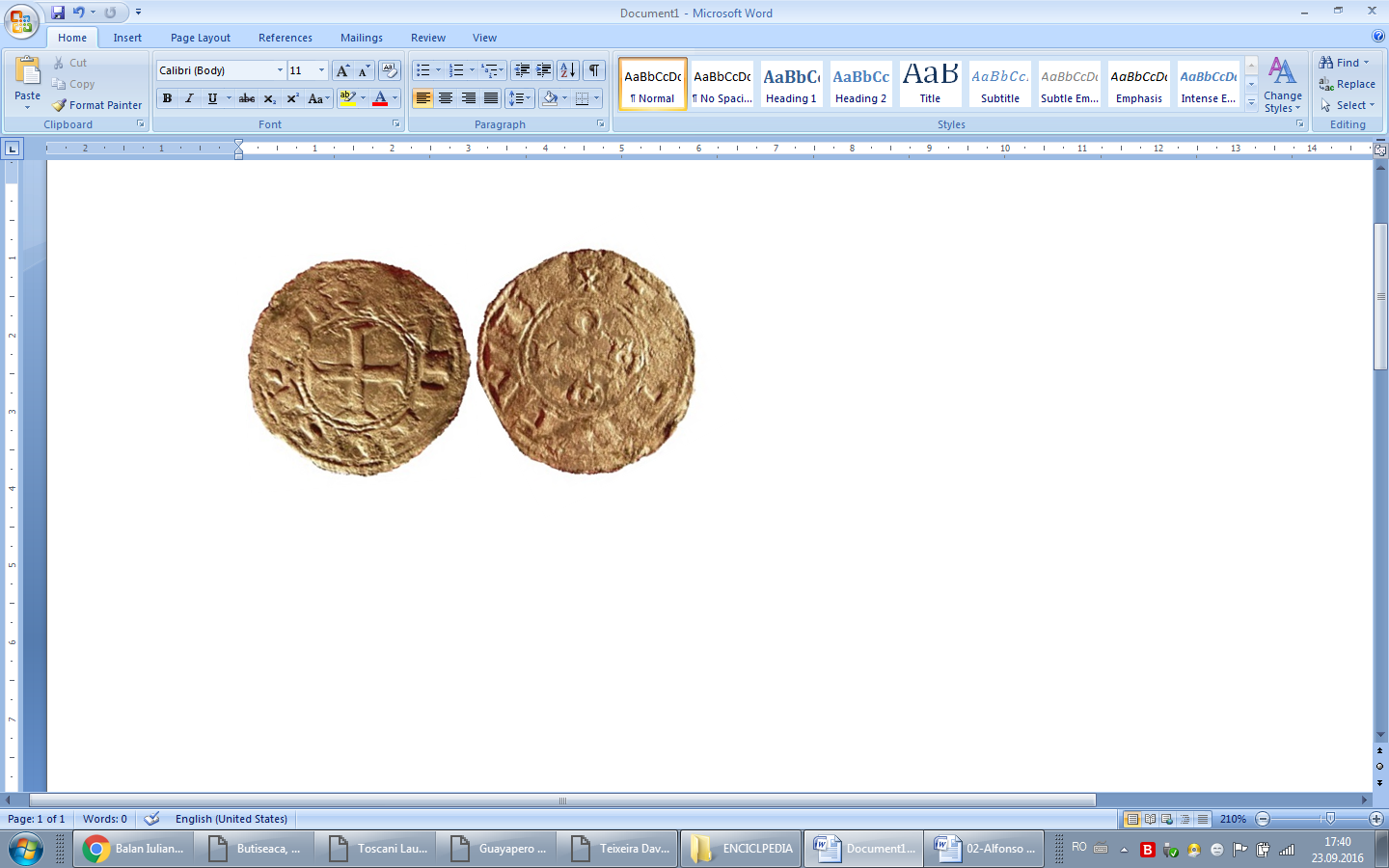Open the font name dropdown for Calibri

coord(280,70)
